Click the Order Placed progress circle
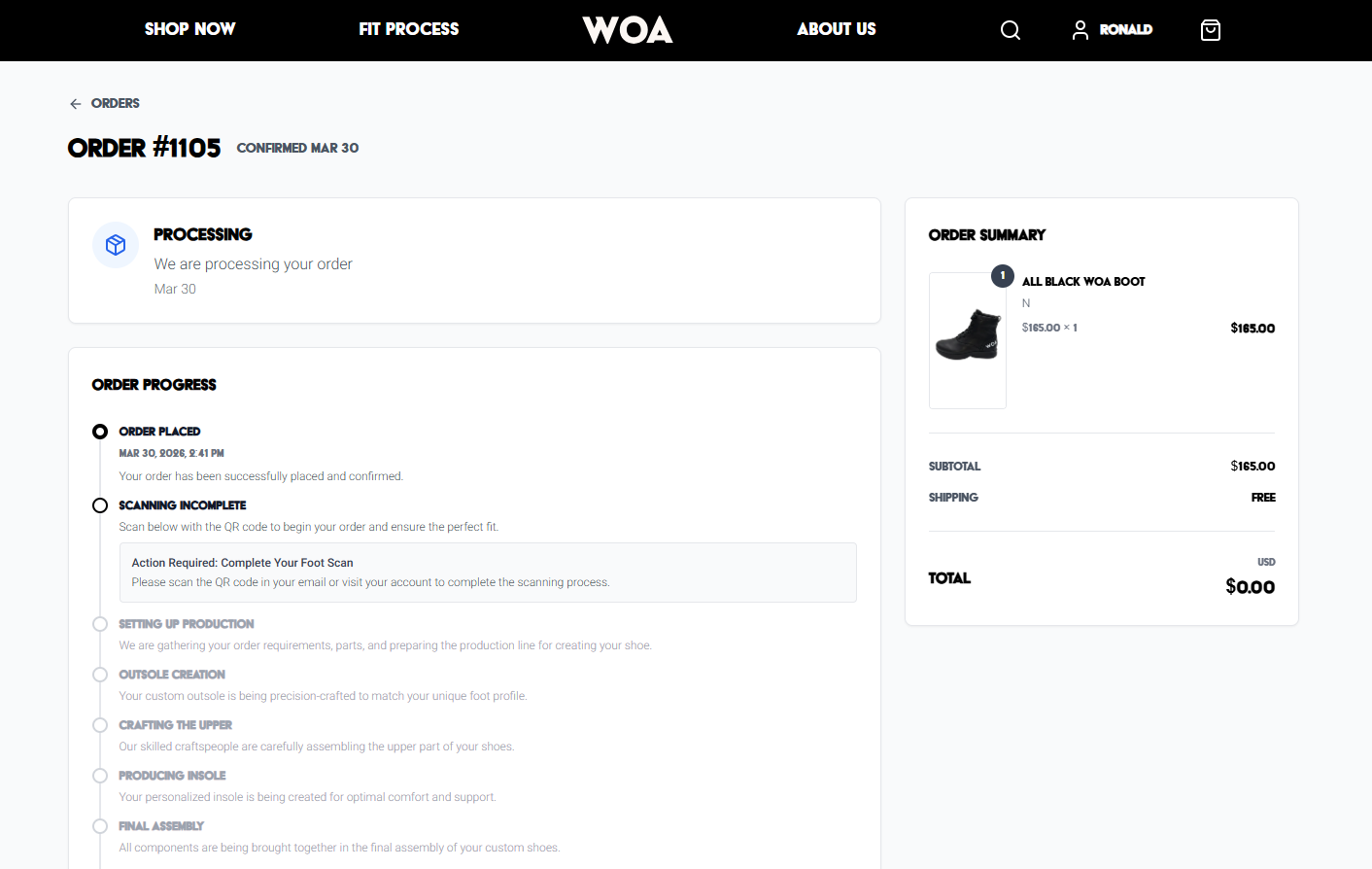Image resolution: width=1372 pixels, height=869 pixels. pos(100,431)
